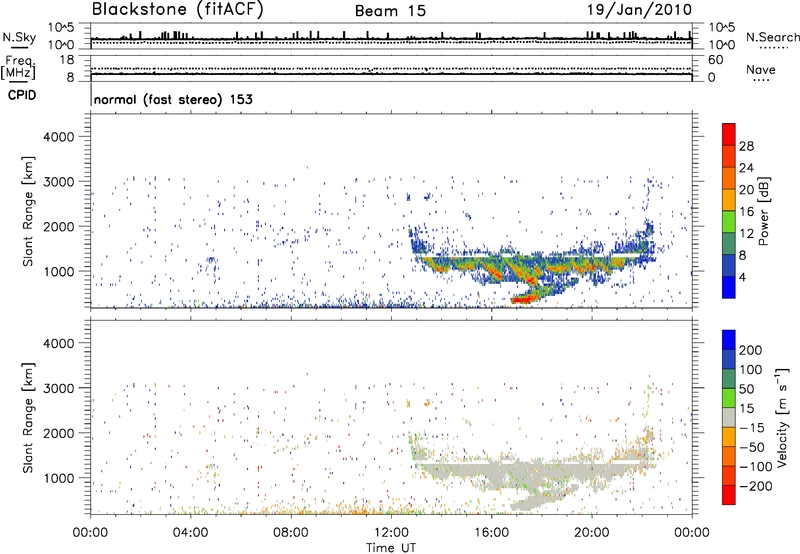Click the gray segment of Velocity color bar
Viewport: 800px width, 554px height.
click(x=729, y=417)
